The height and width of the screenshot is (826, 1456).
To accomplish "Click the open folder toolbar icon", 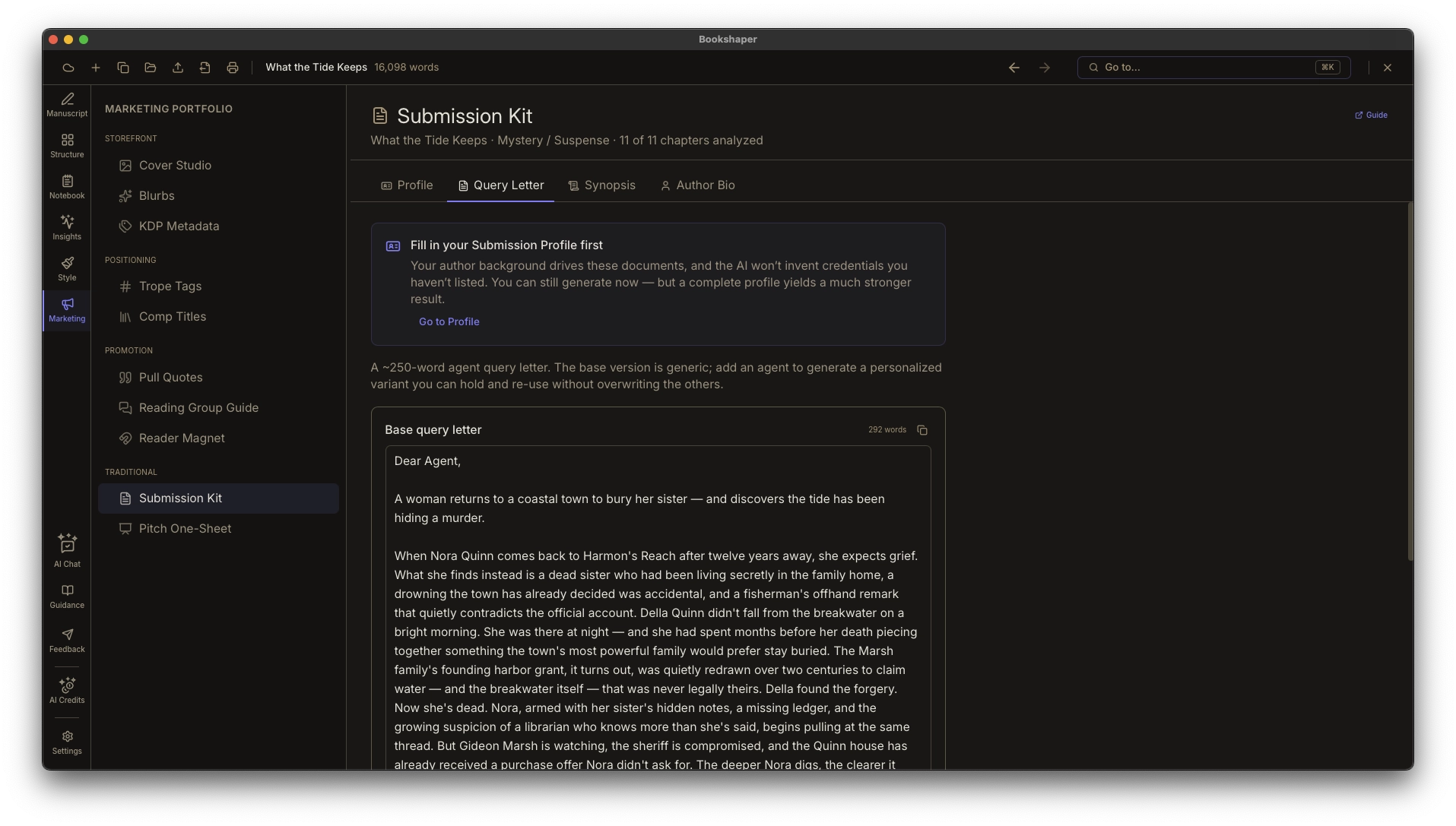I will click(151, 68).
